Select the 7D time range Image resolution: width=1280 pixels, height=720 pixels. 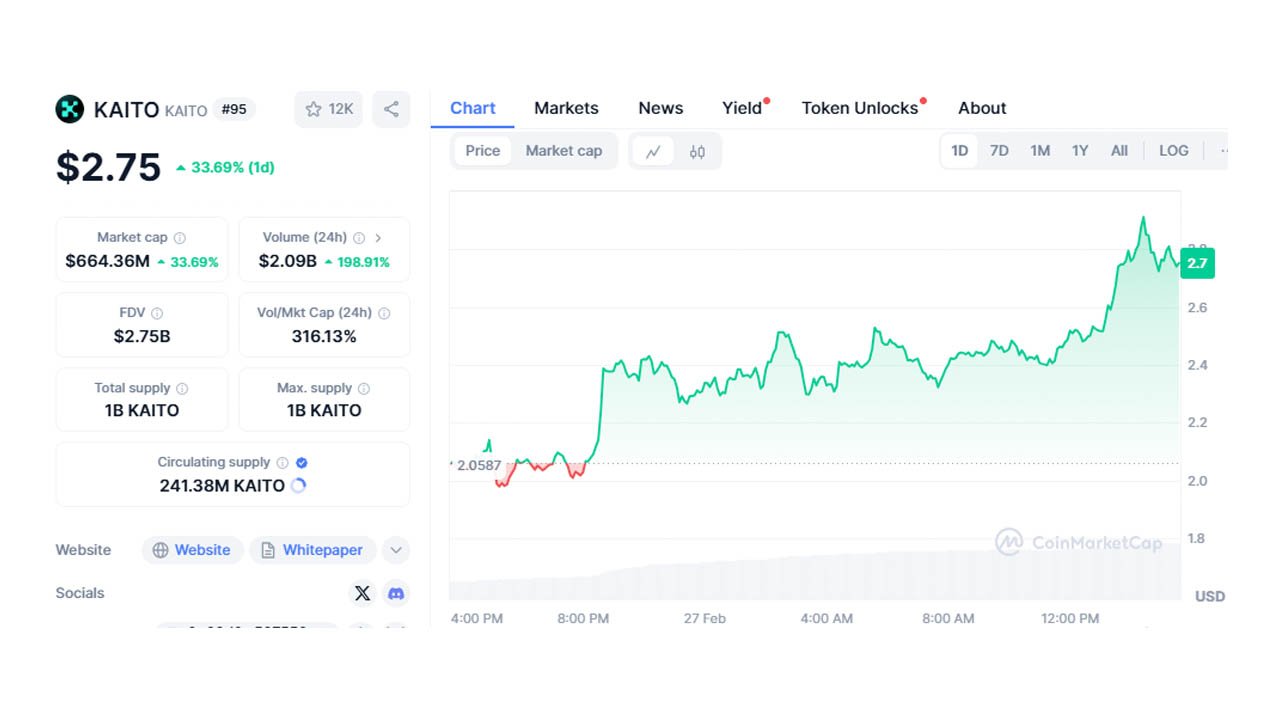click(998, 151)
